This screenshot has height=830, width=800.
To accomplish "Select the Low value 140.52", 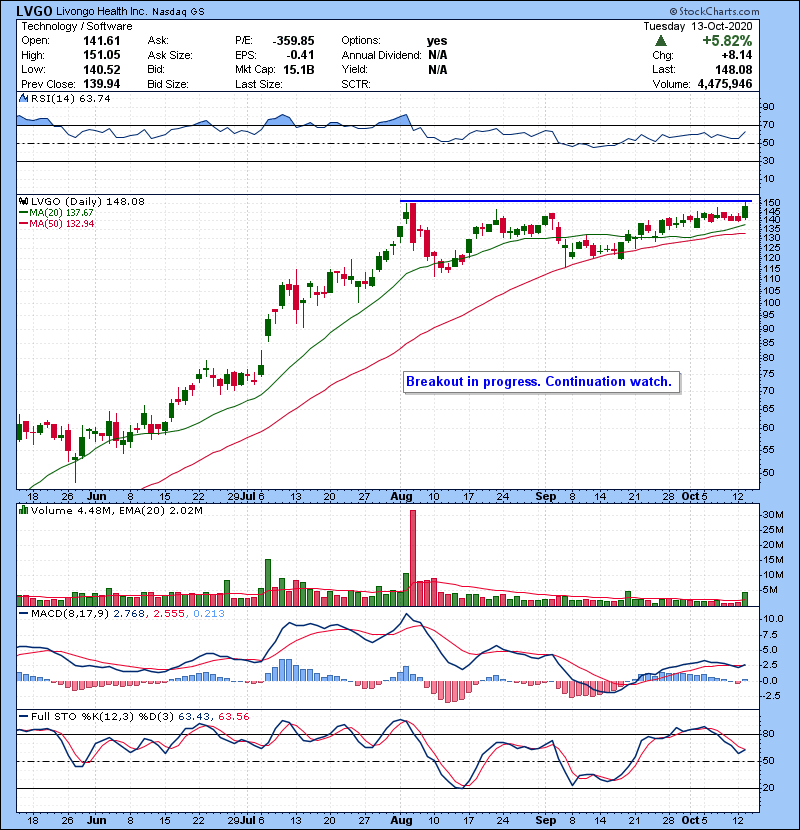I will click(102, 69).
